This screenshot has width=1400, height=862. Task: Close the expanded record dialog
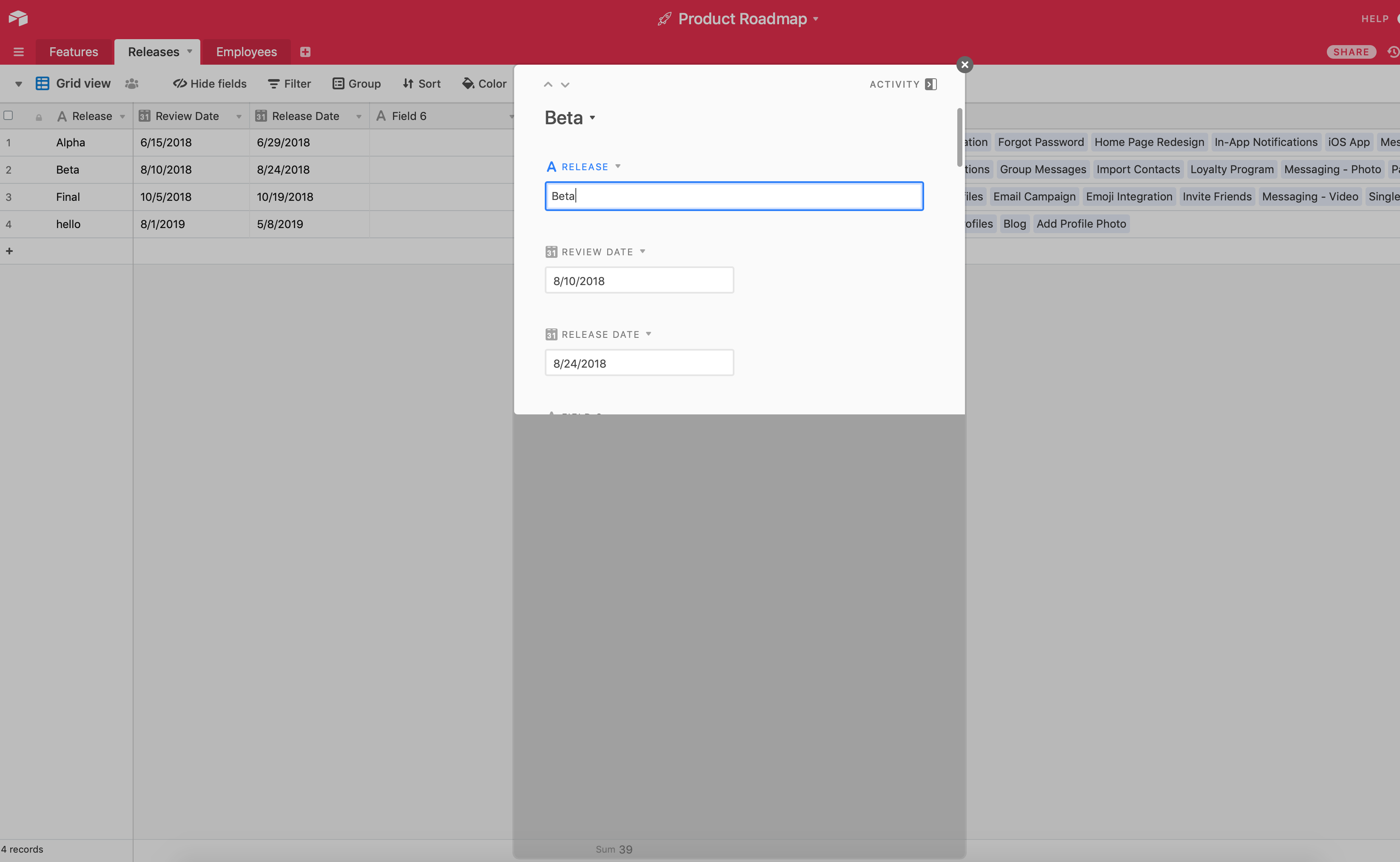point(965,64)
